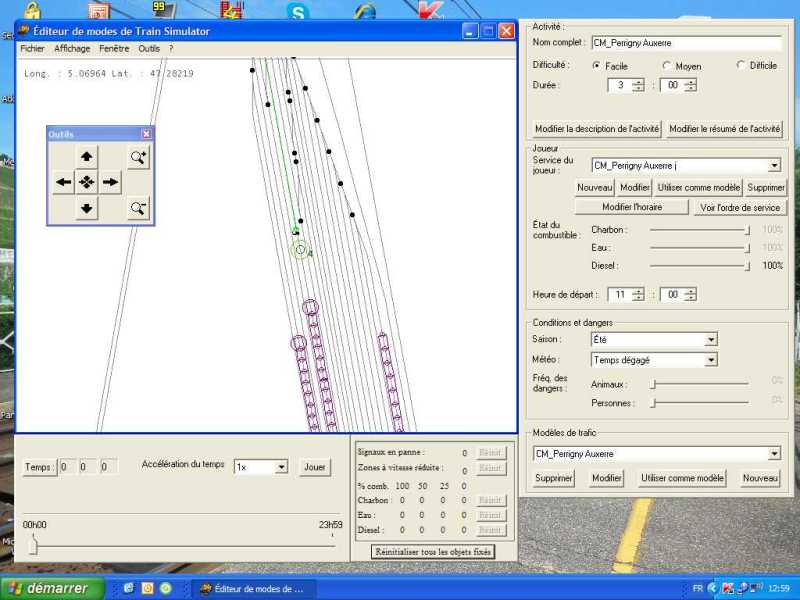Adjust the Diesel fuel slider
This screenshot has width=800, height=600.
click(x=747, y=266)
